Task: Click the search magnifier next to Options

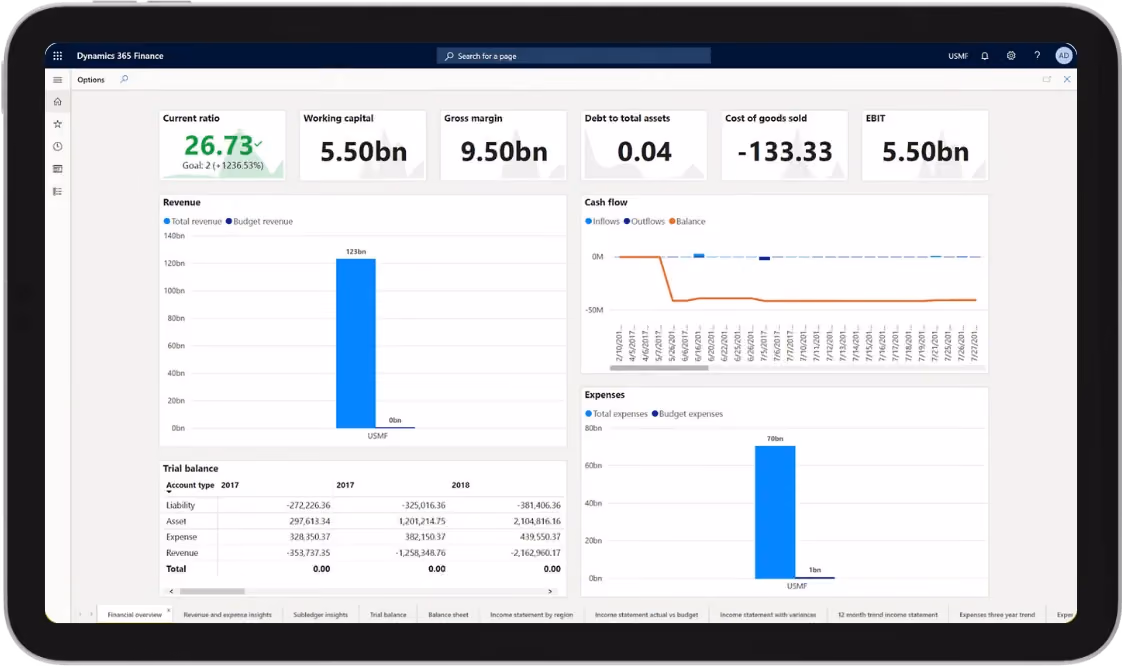Action: pos(124,79)
